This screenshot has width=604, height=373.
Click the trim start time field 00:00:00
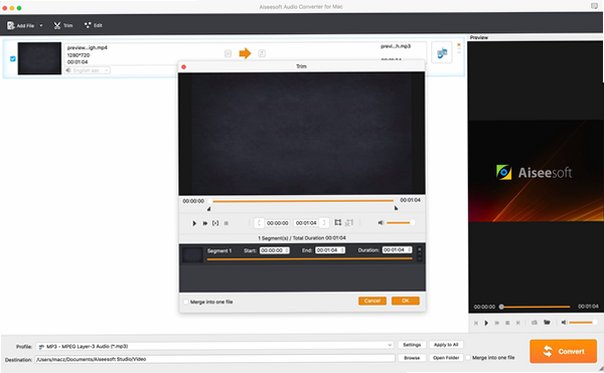coord(277,223)
